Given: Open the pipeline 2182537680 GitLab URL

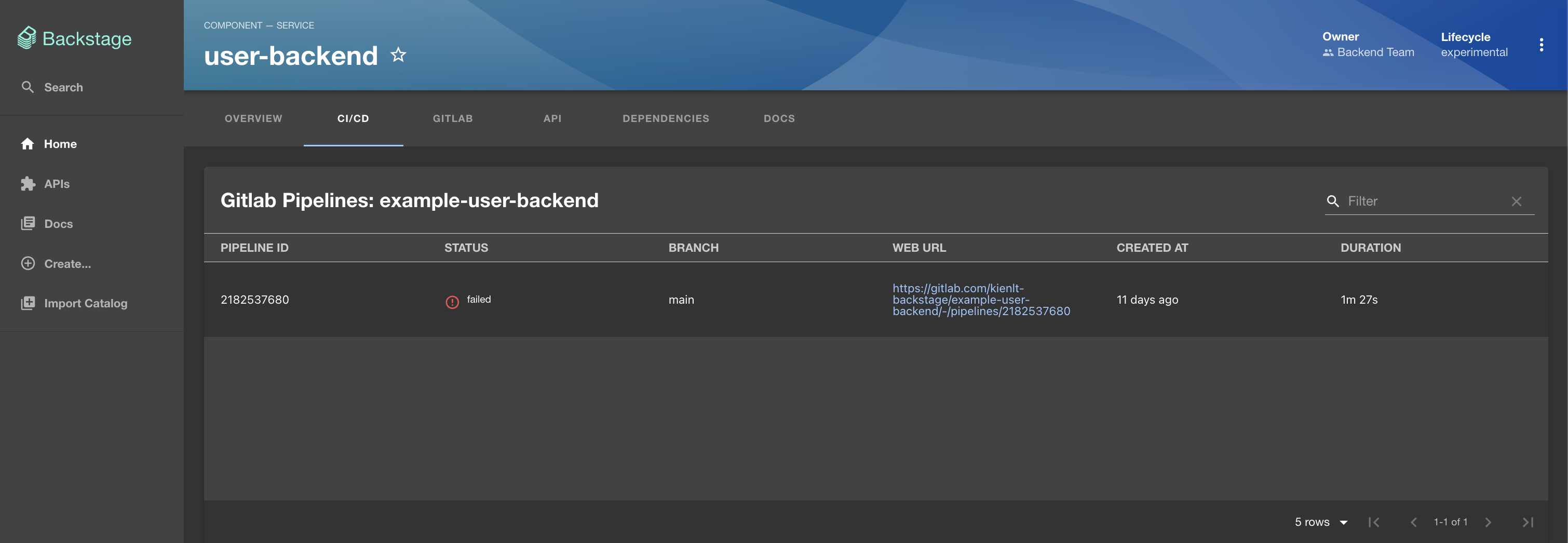Looking at the screenshot, I should coord(981,300).
